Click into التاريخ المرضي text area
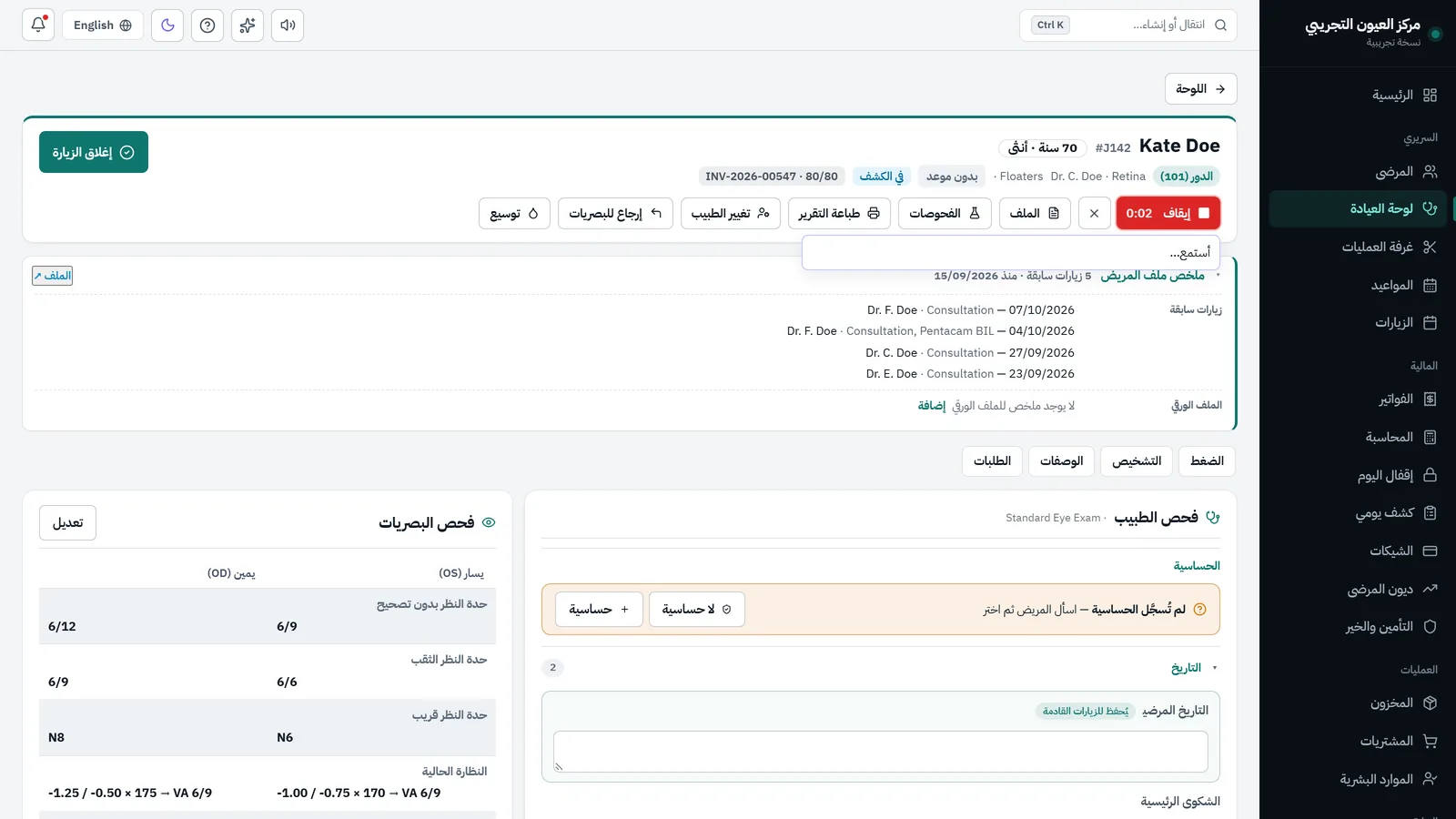The height and width of the screenshot is (819, 1456). click(x=880, y=752)
